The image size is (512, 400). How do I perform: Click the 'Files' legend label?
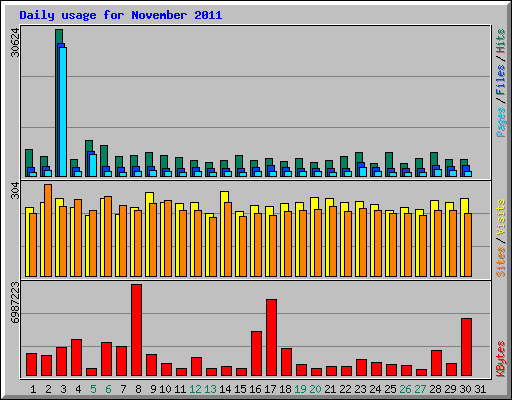tap(501, 80)
